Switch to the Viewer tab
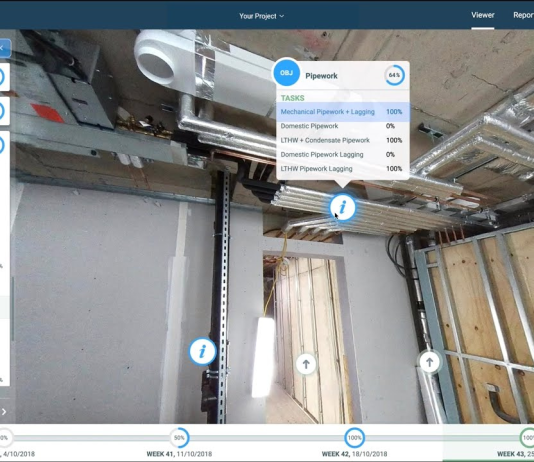 [483, 15]
